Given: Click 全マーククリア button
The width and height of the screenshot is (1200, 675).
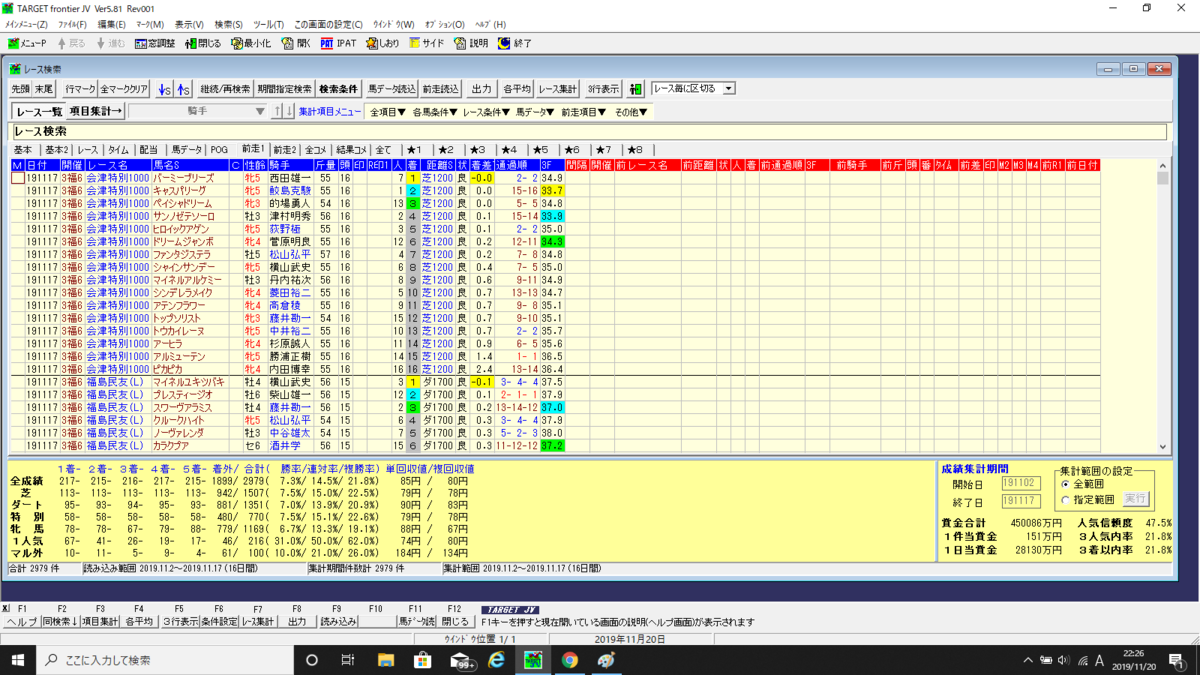Looking at the screenshot, I should coord(125,89).
